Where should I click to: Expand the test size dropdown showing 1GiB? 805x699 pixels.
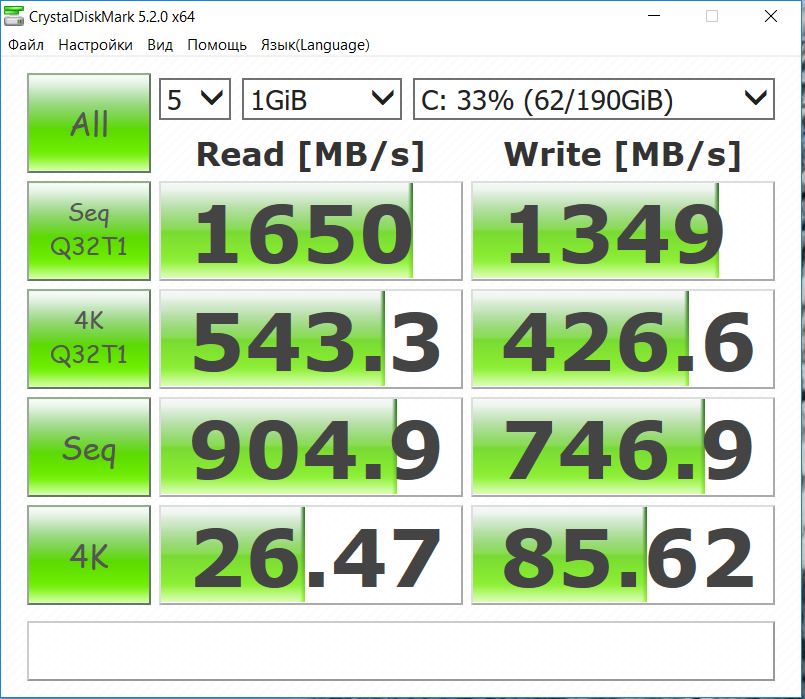click(x=321, y=99)
